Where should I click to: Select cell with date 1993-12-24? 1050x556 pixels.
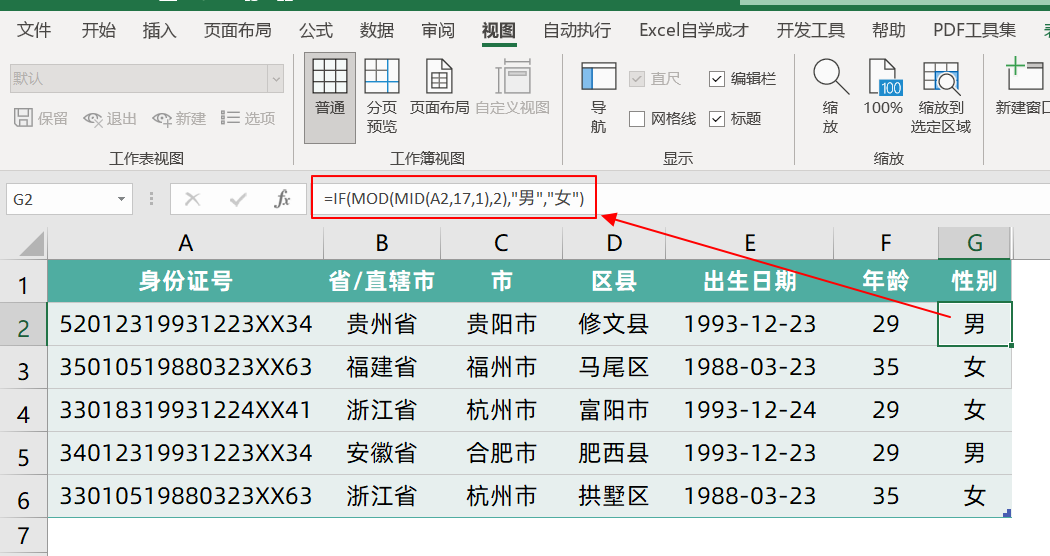pos(749,410)
